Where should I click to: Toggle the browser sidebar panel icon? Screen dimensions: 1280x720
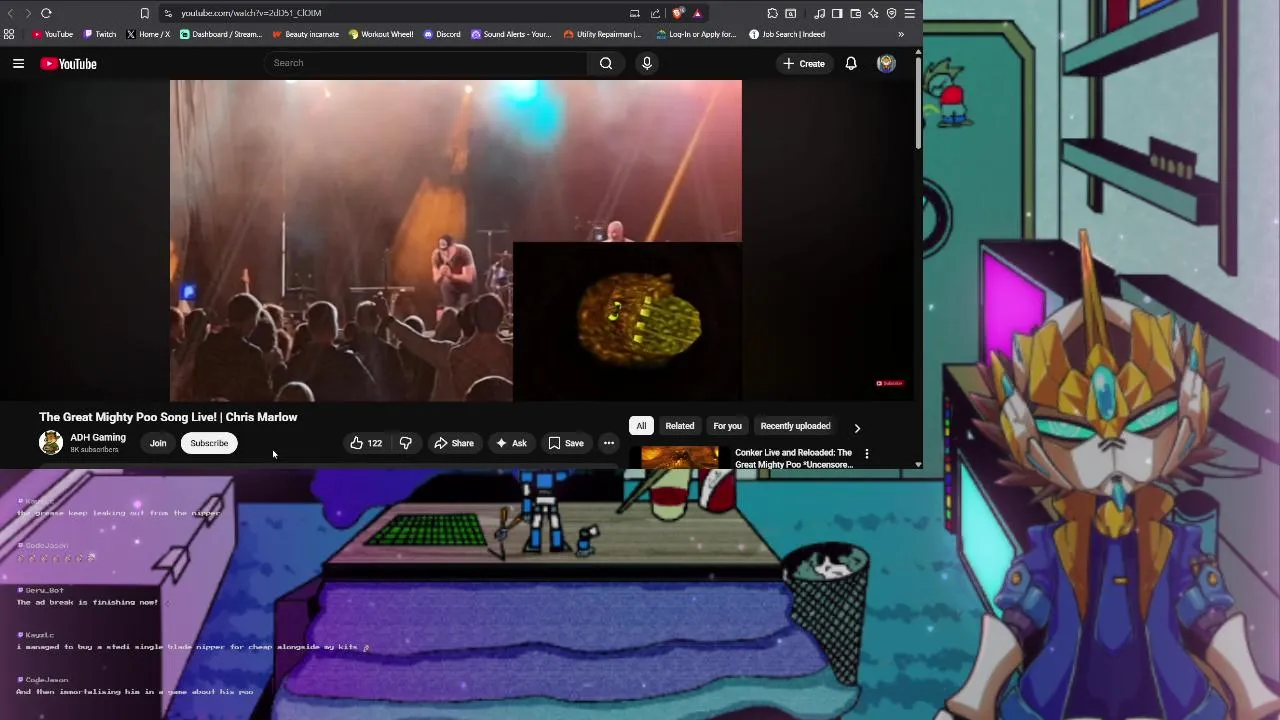(837, 13)
